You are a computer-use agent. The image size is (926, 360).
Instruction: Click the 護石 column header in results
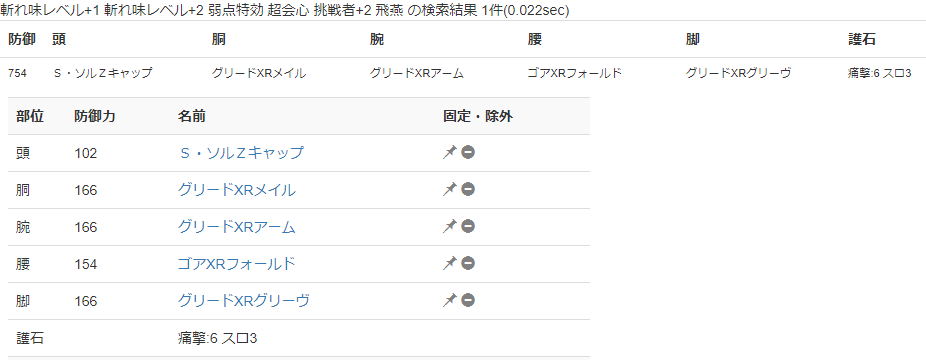click(x=862, y=40)
